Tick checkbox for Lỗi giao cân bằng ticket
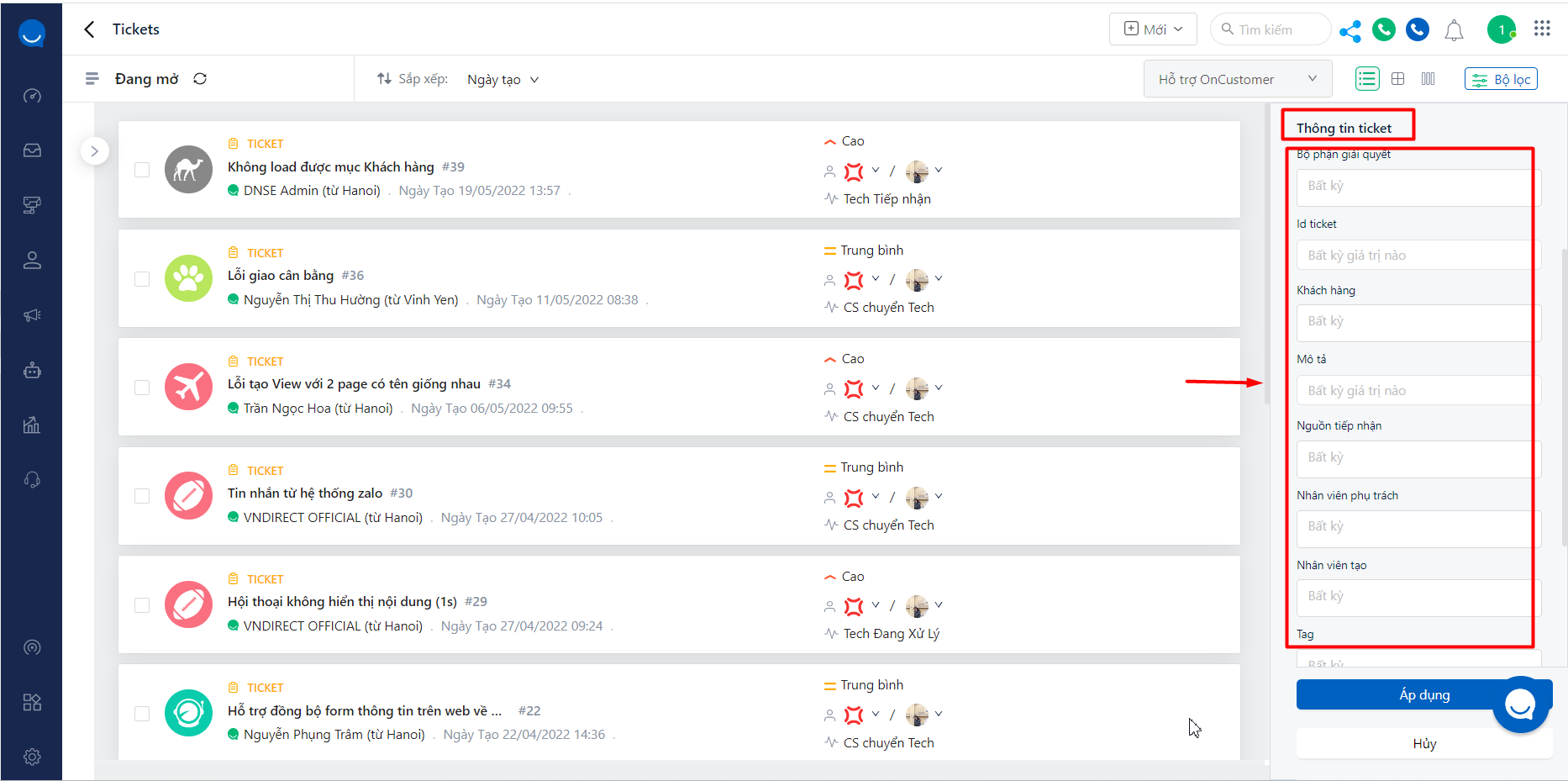This screenshot has height=781, width=1568. click(x=142, y=278)
